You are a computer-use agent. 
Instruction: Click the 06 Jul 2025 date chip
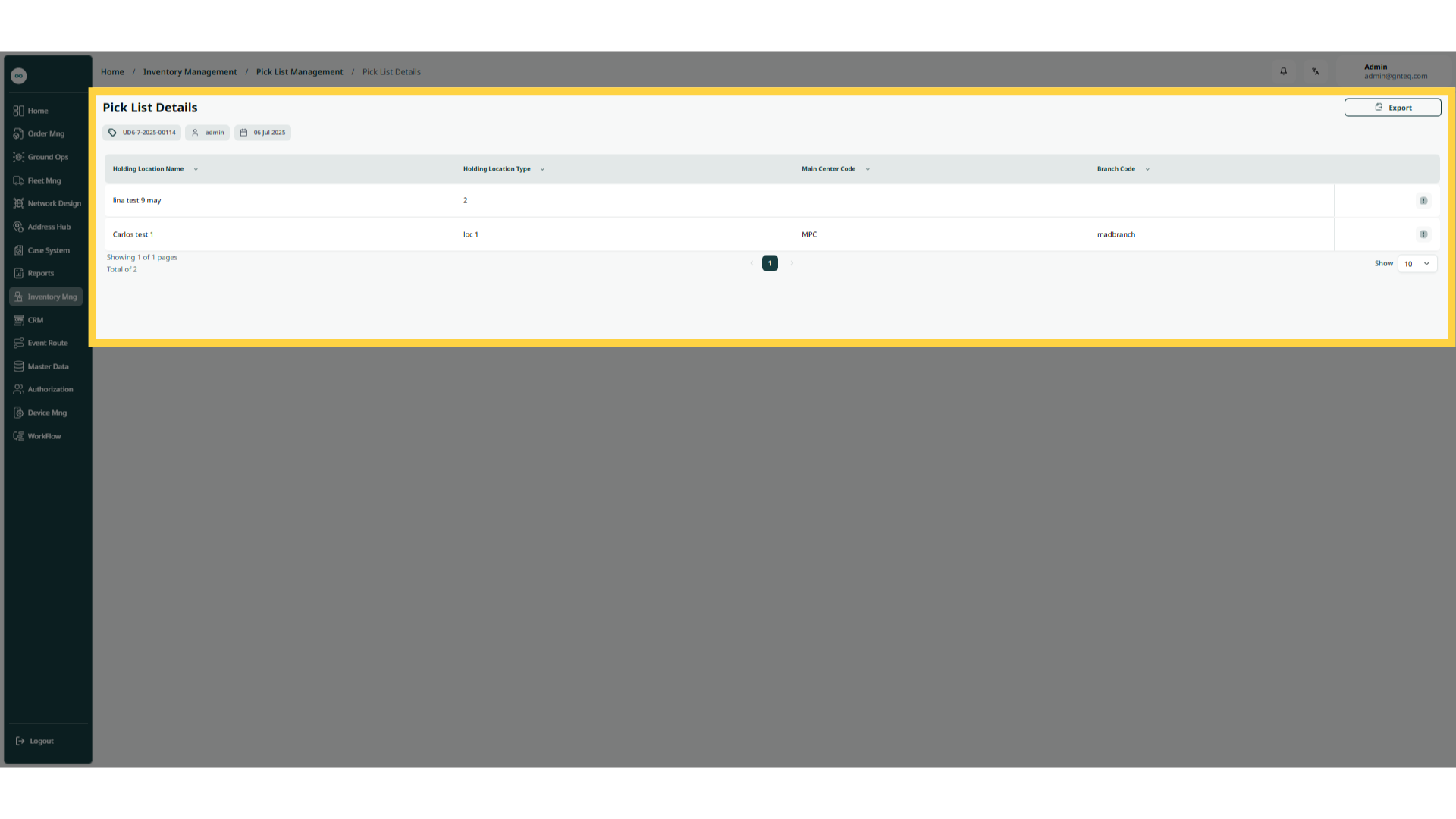(x=262, y=133)
